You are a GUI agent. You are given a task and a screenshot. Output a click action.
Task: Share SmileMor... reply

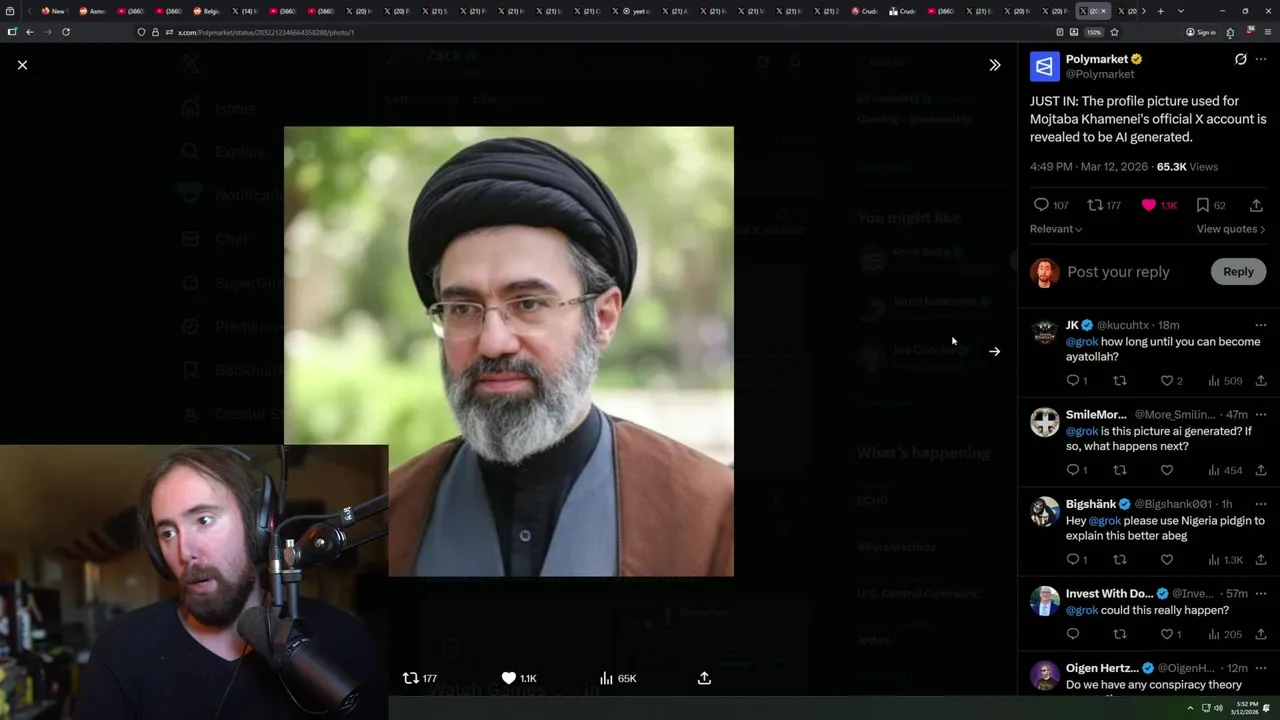[1260, 470]
